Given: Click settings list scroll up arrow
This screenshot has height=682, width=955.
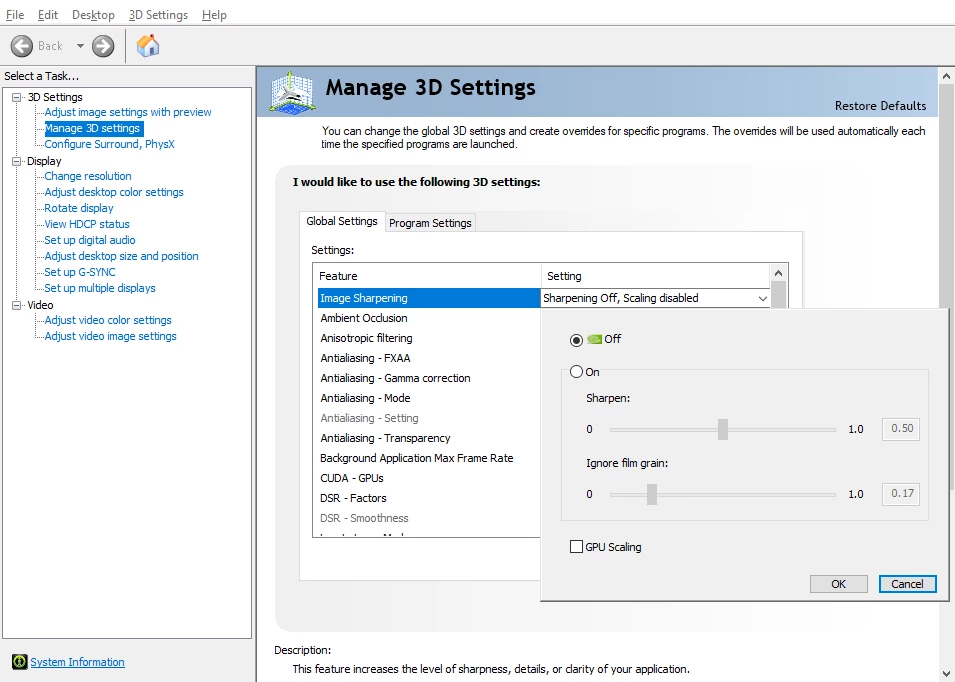Looking at the screenshot, I should point(778,273).
